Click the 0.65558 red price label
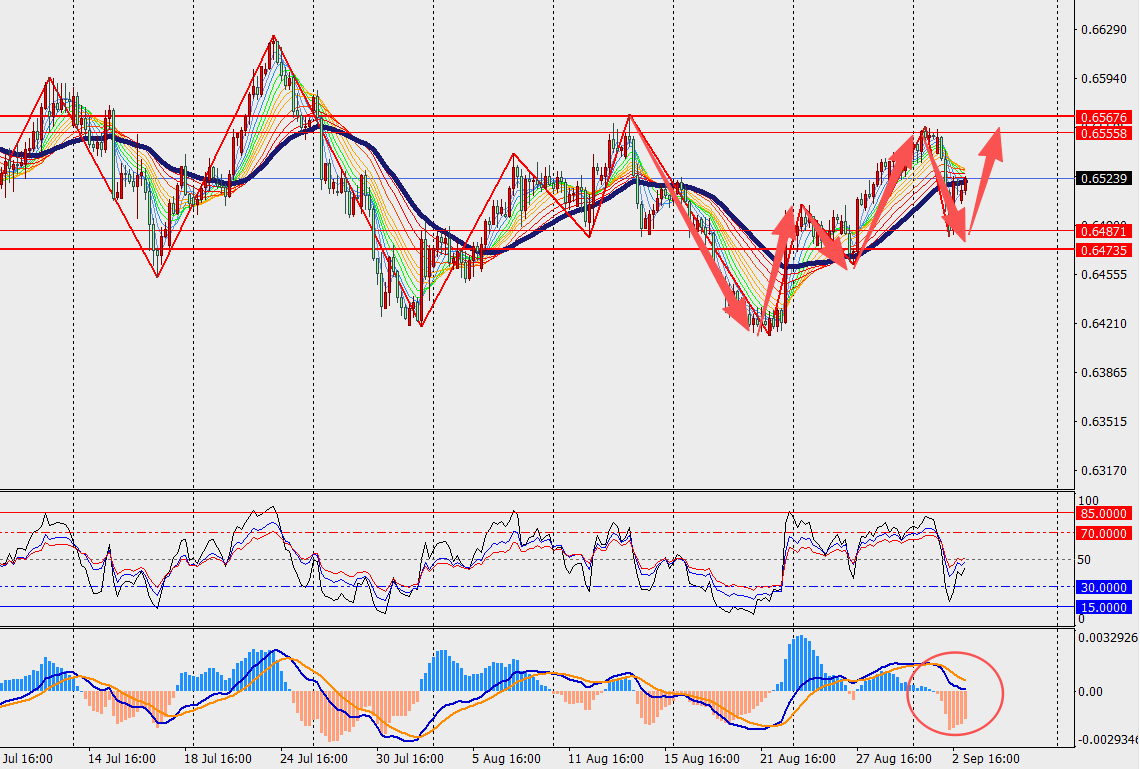1140x769 pixels. pos(1103,133)
